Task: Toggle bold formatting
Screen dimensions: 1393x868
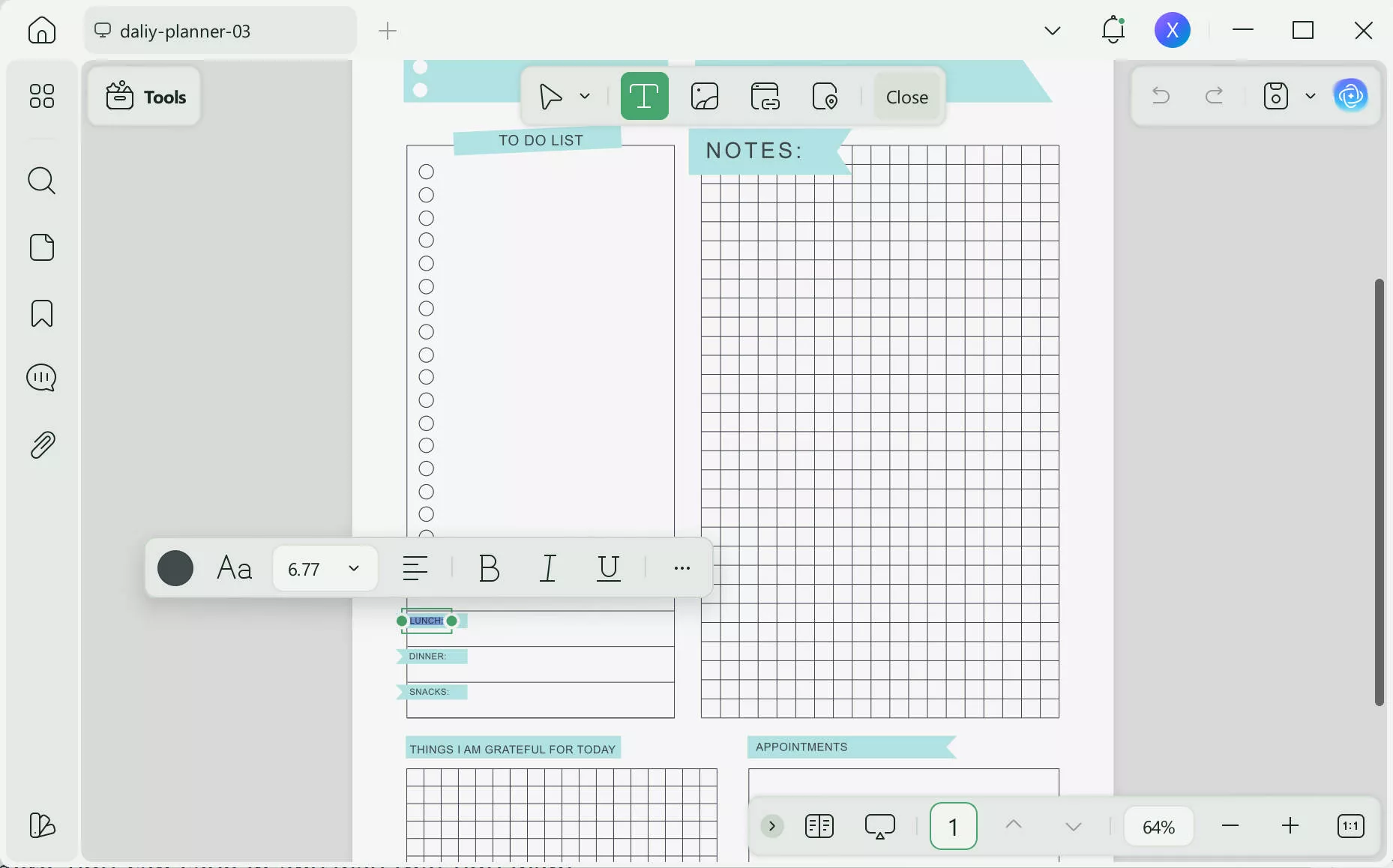Action: click(489, 568)
